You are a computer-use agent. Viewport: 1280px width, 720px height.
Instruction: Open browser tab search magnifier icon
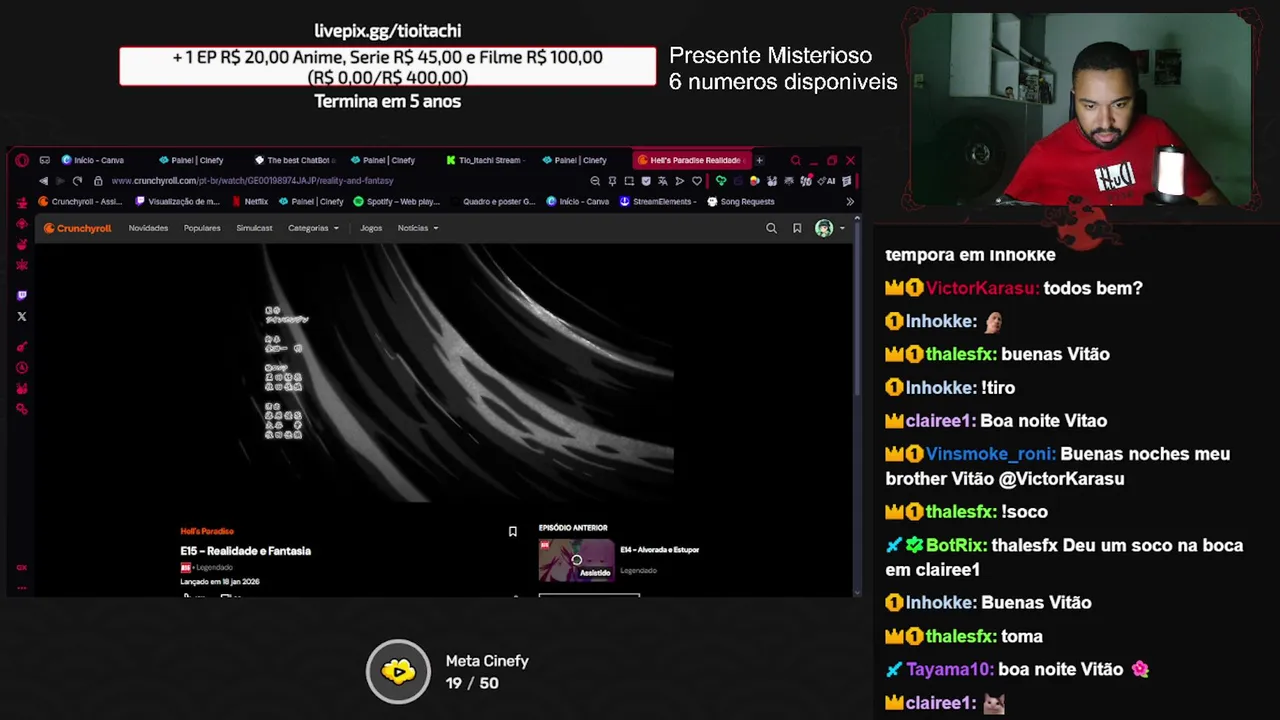(x=795, y=160)
